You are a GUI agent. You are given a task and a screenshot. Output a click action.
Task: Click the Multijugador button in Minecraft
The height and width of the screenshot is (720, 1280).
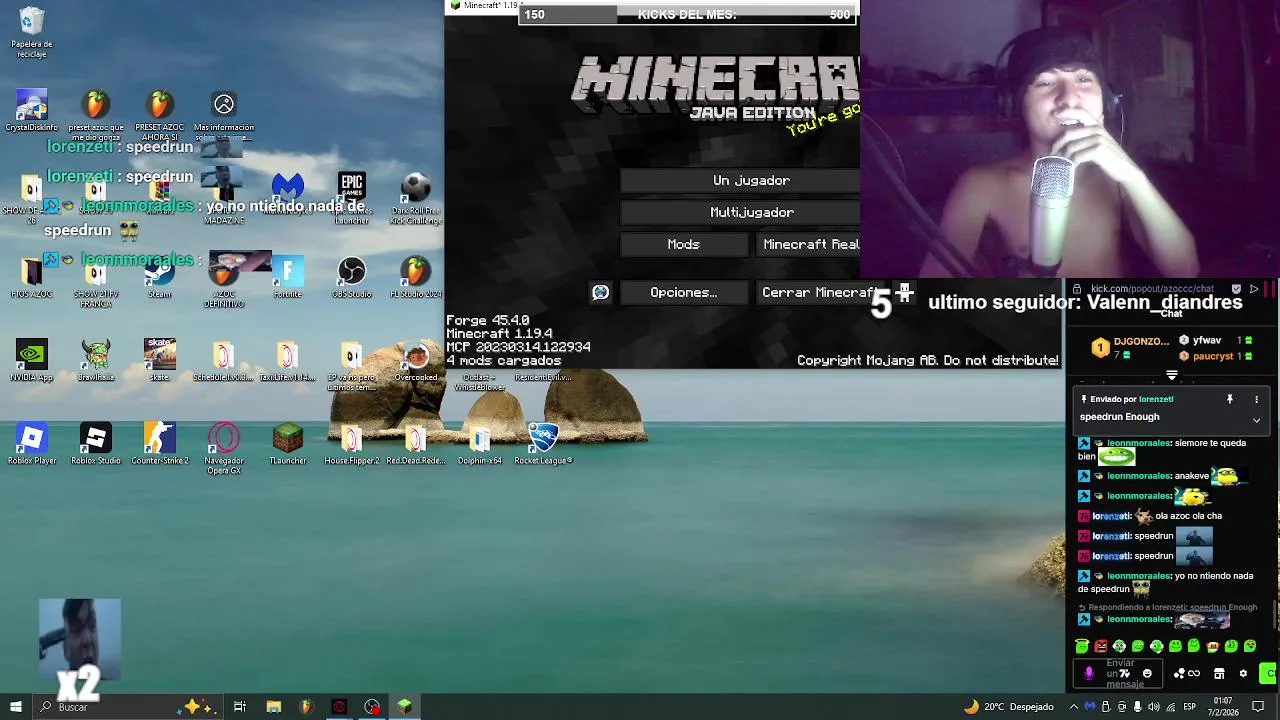tap(740, 212)
